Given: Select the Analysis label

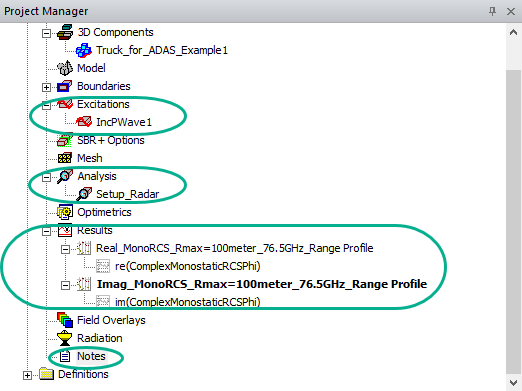Looking at the screenshot, I should point(97,176).
